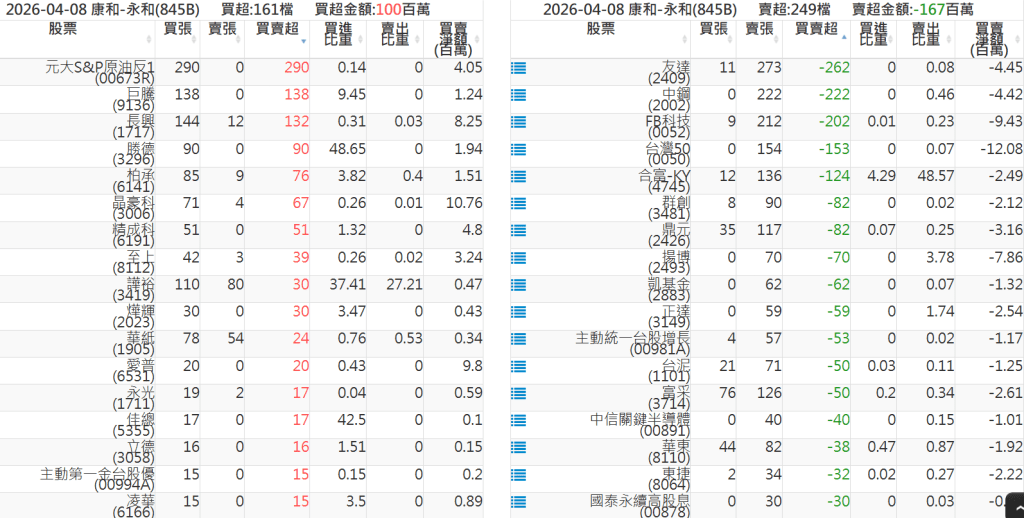The width and height of the screenshot is (1024, 518).
Task: Click the list icon in the 東捷 (8064) row
Action: (x=518, y=473)
